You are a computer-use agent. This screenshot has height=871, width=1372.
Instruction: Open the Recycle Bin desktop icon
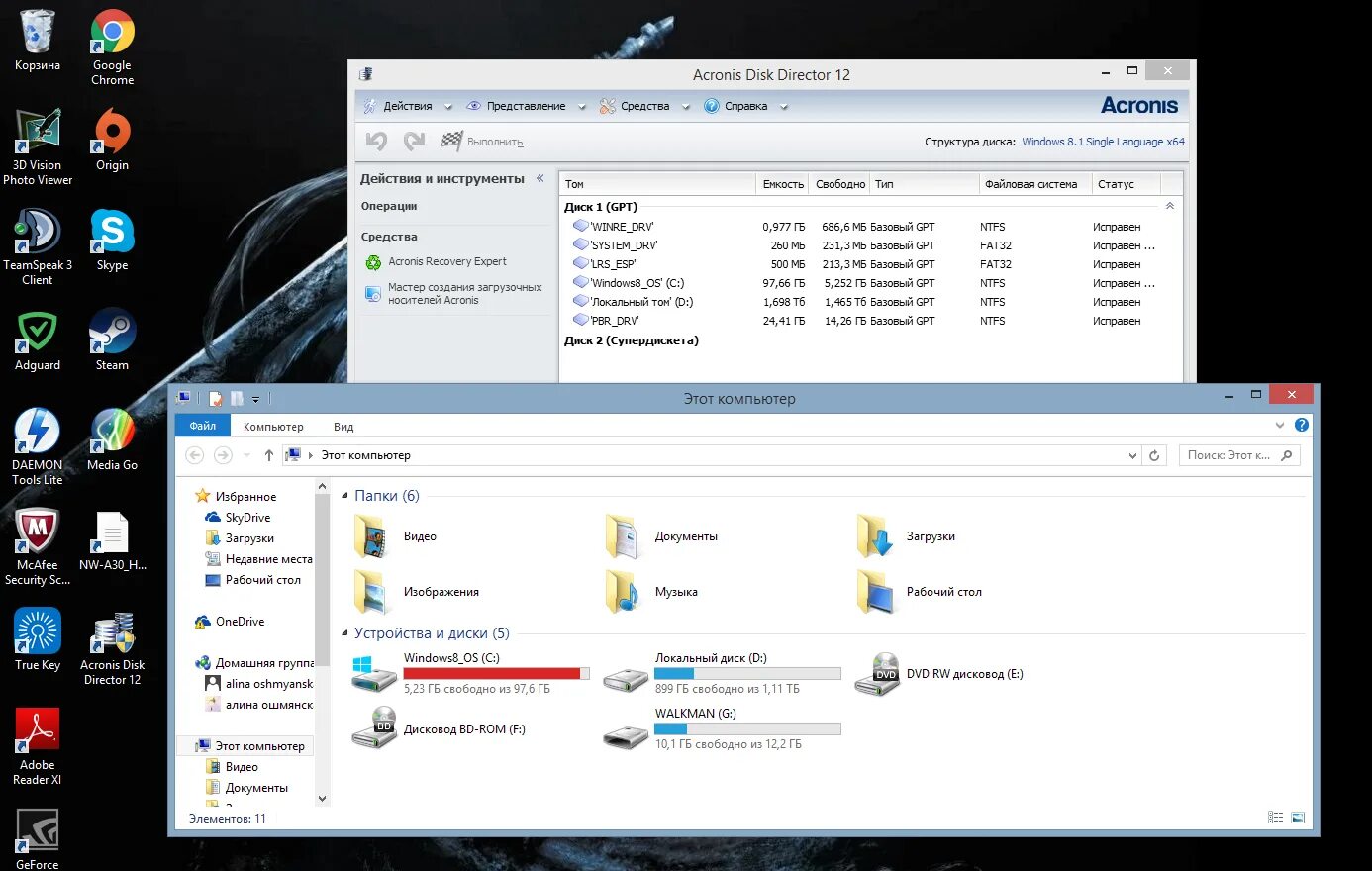pyautogui.click(x=38, y=41)
